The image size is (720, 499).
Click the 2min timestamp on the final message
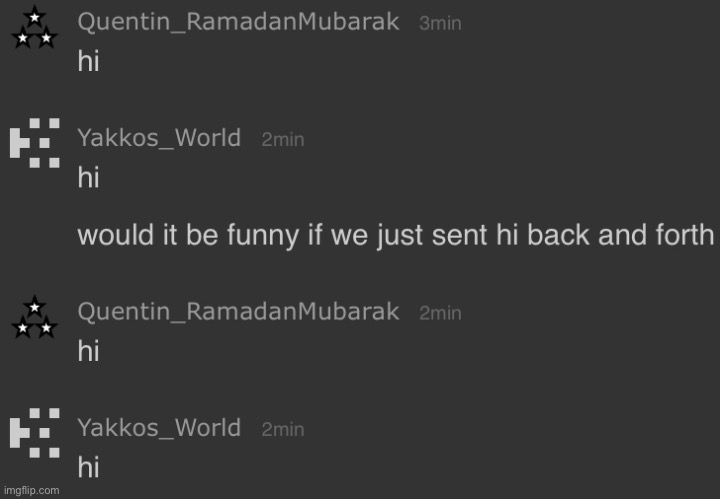[282, 430]
